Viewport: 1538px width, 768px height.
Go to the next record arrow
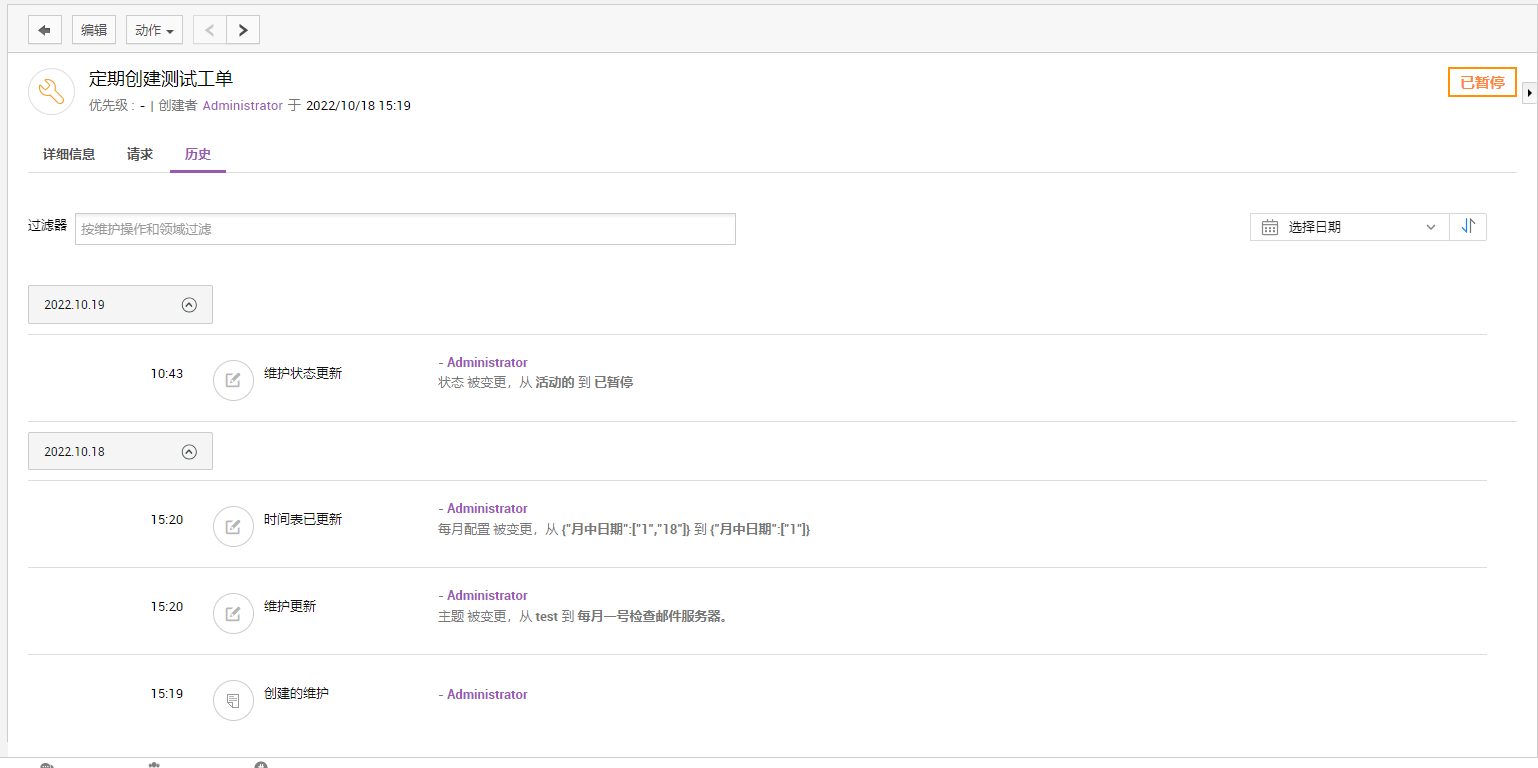(243, 30)
